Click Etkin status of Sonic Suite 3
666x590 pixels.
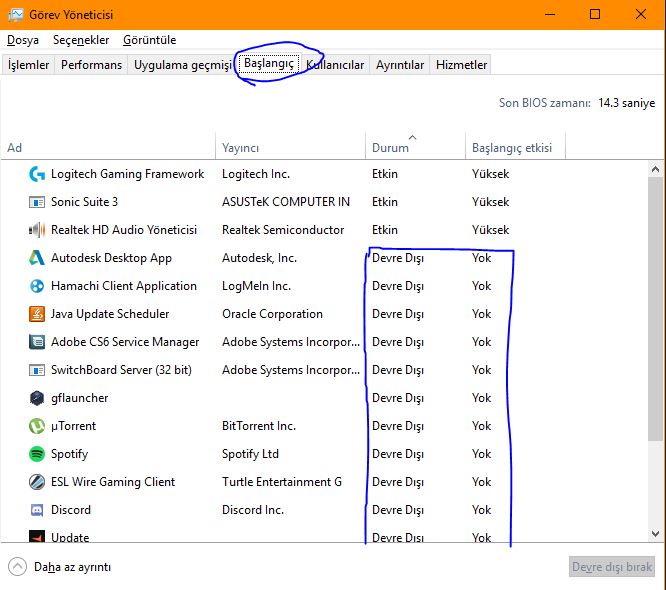[385, 202]
